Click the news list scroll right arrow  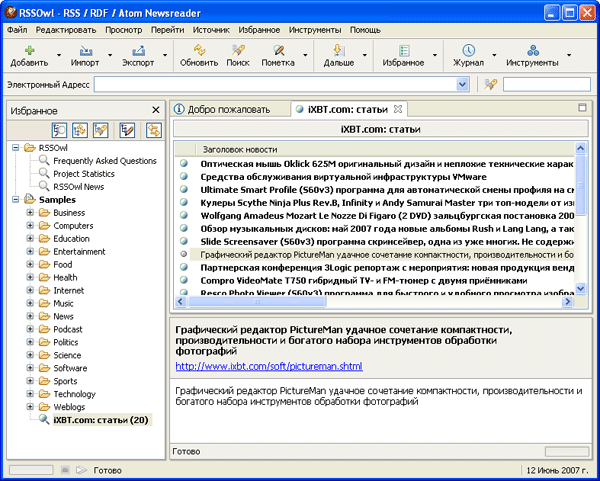[567, 302]
